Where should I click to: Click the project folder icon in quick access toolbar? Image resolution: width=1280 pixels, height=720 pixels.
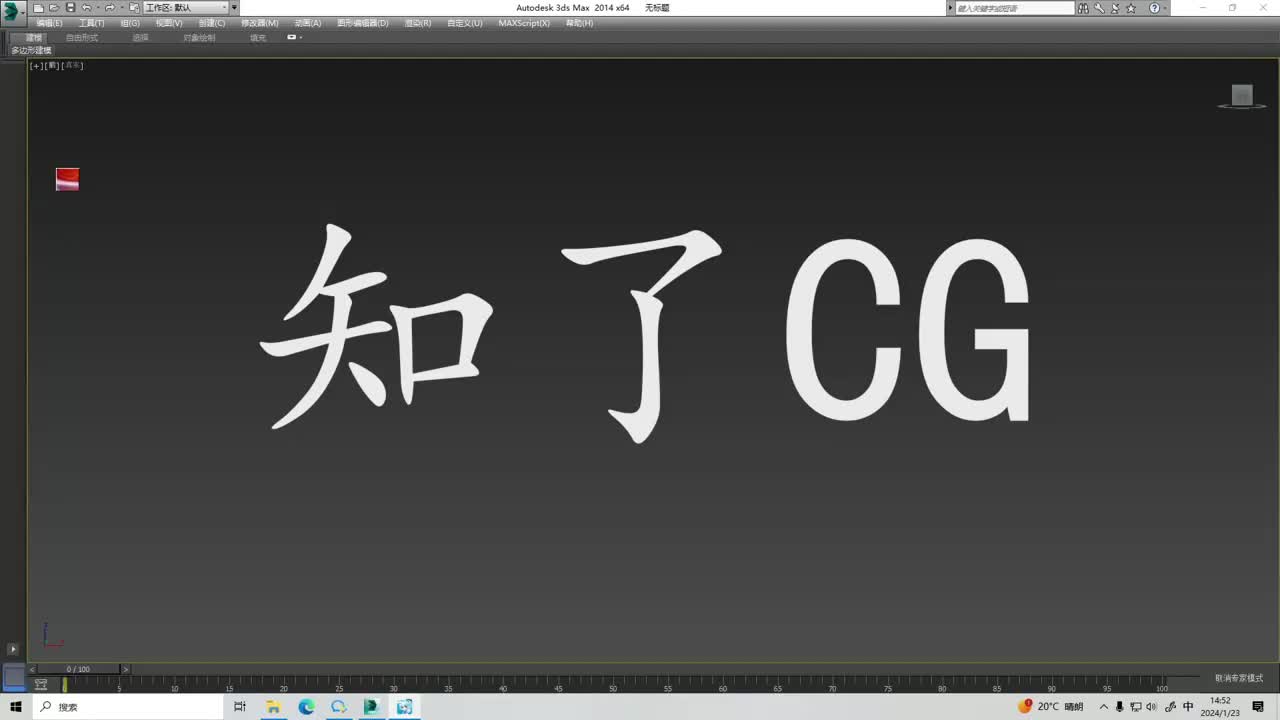[134, 8]
